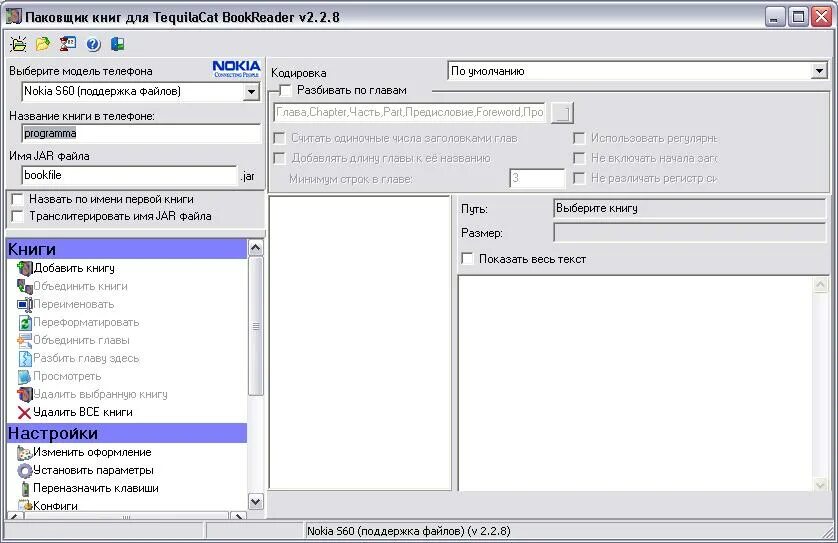Image resolution: width=838 pixels, height=543 pixels.
Task: Click the icon beside Переименовать
Action: pyautogui.click(x=25, y=305)
